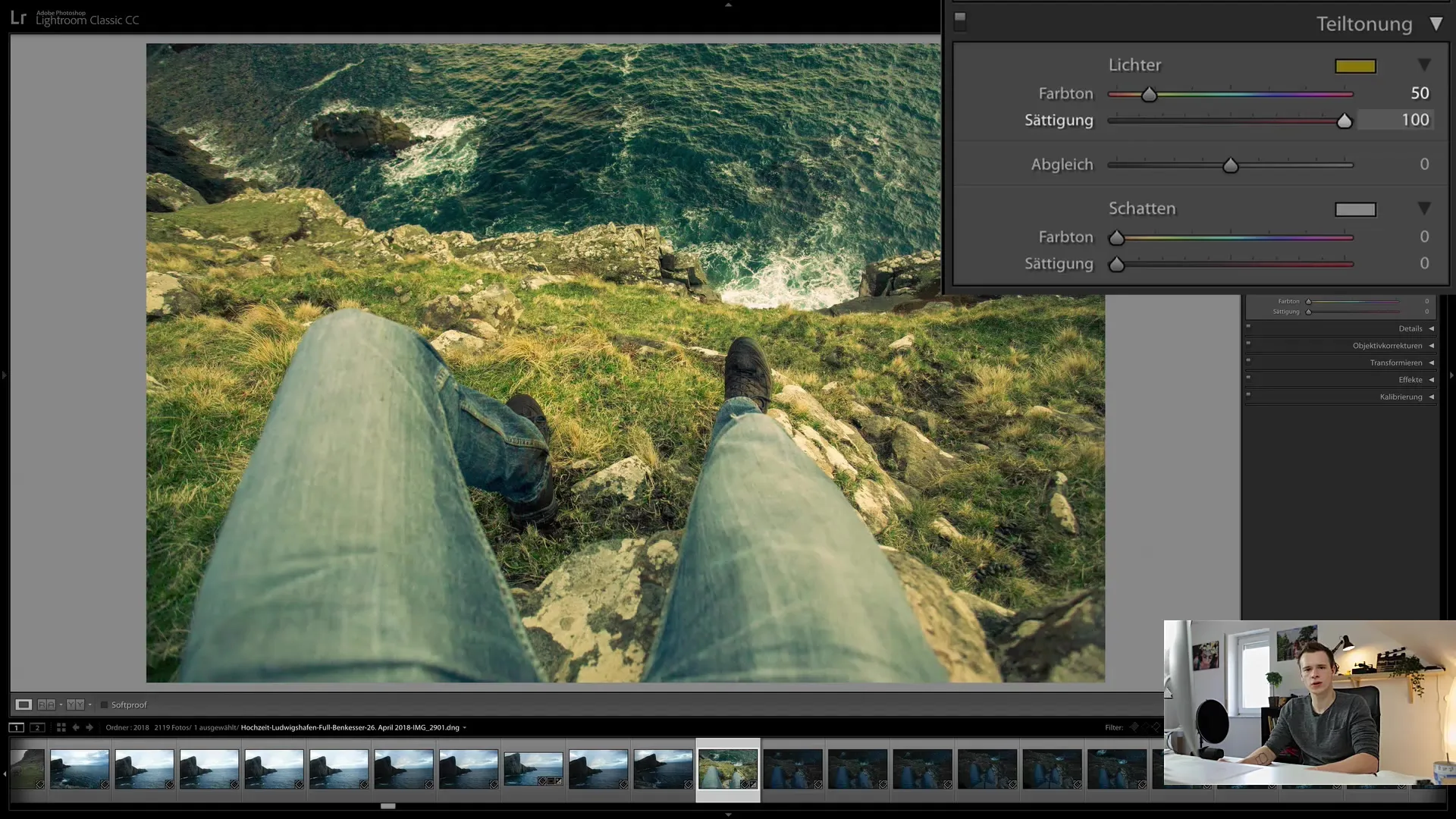Open the grid view from the filmstrip bar

tap(61, 727)
